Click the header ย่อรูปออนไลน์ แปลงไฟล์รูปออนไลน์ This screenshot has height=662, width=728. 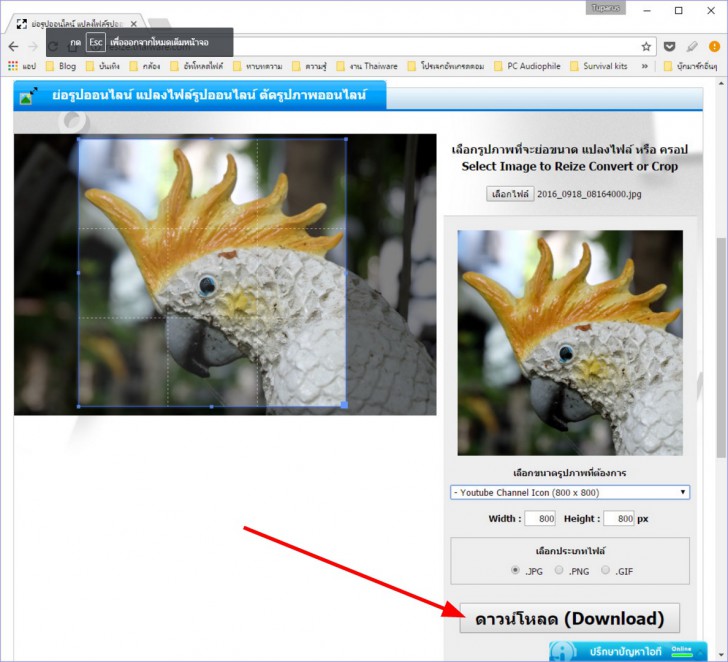209,95
